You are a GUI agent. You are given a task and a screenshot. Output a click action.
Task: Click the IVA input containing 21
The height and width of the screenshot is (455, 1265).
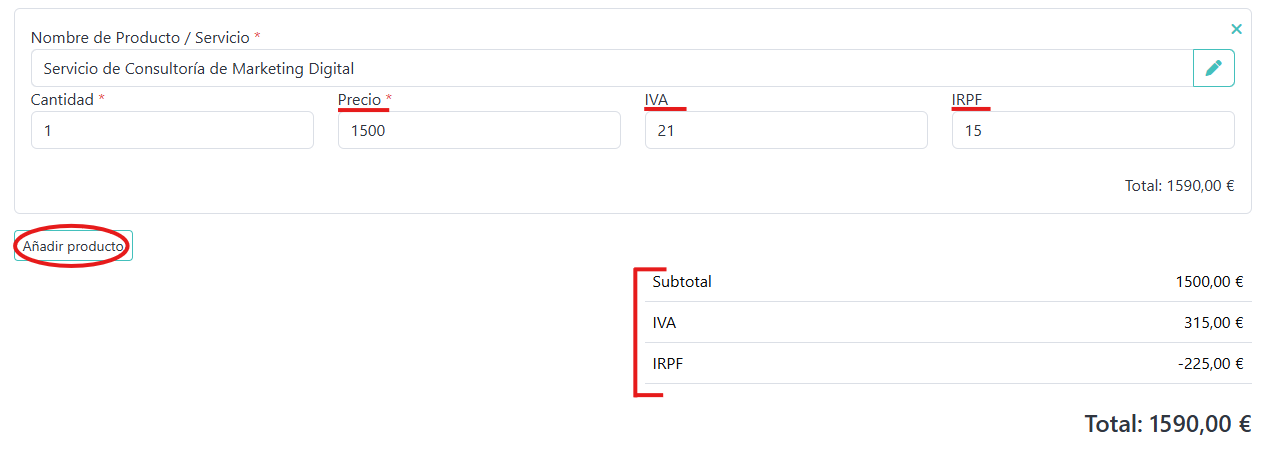point(786,130)
